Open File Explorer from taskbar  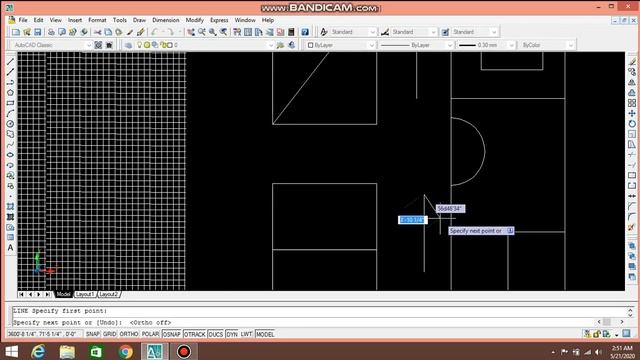67,351
